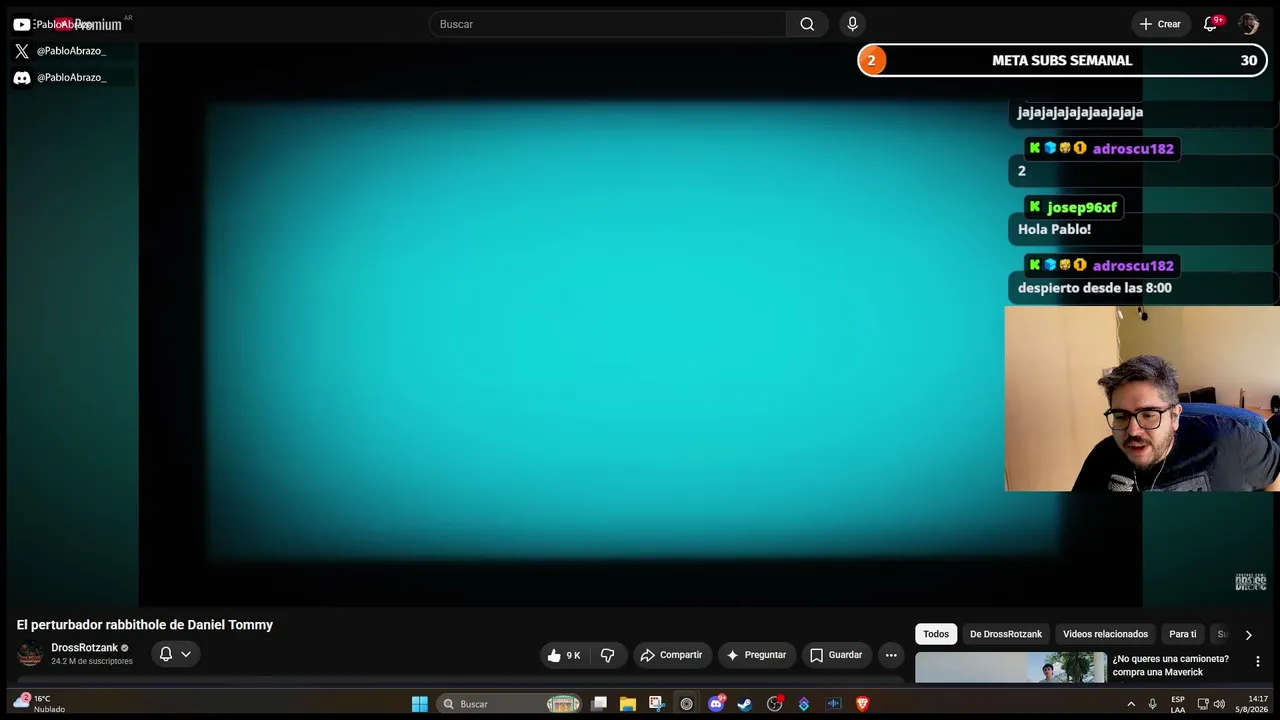Screen dimensions: 1280x720
Task: Open the subscription notification bell dropdown
Action: [175, 654]
